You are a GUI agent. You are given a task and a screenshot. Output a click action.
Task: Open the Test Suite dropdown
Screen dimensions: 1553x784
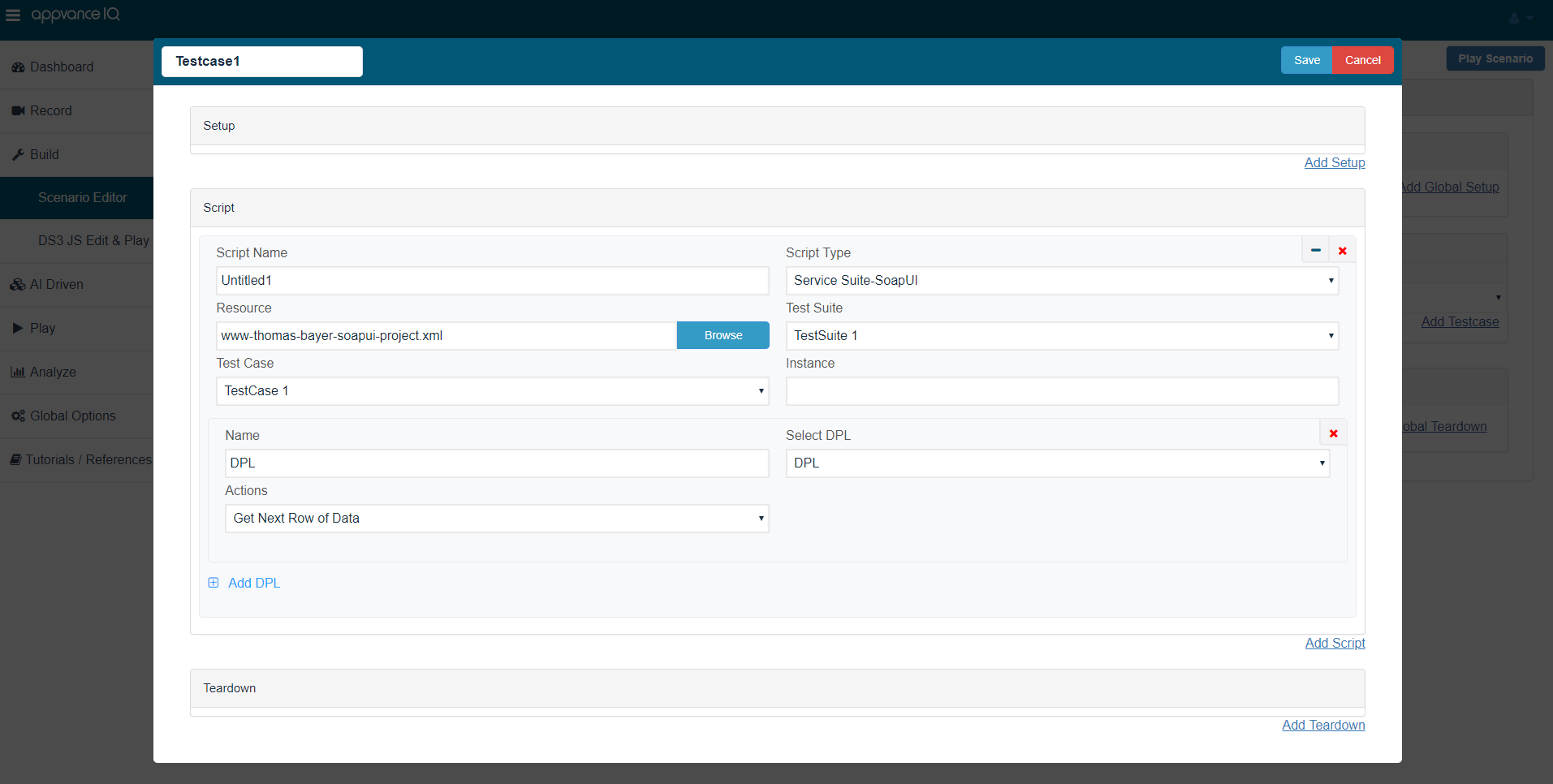tap(1062, 335)
